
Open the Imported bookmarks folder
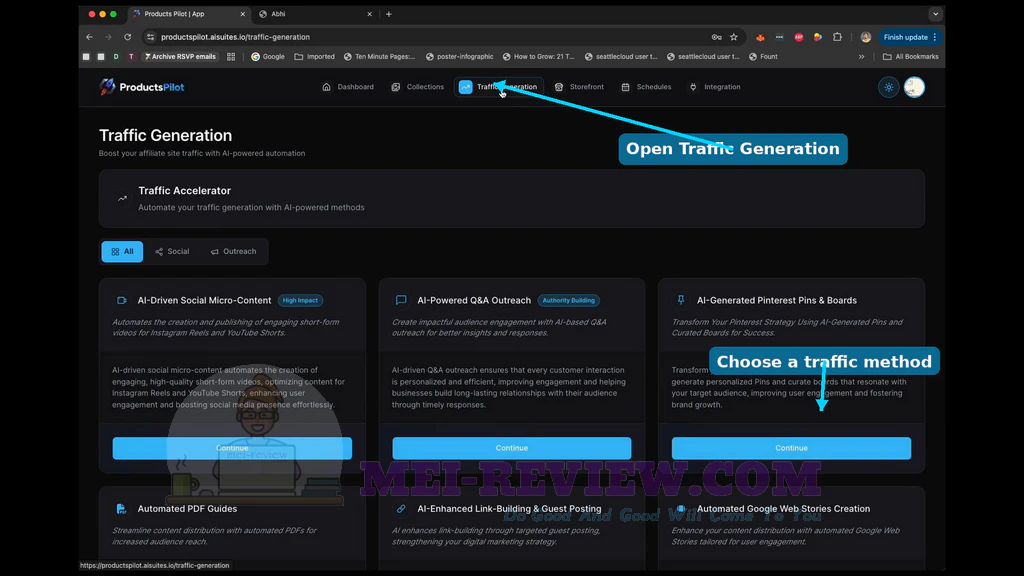pos(314,57)
